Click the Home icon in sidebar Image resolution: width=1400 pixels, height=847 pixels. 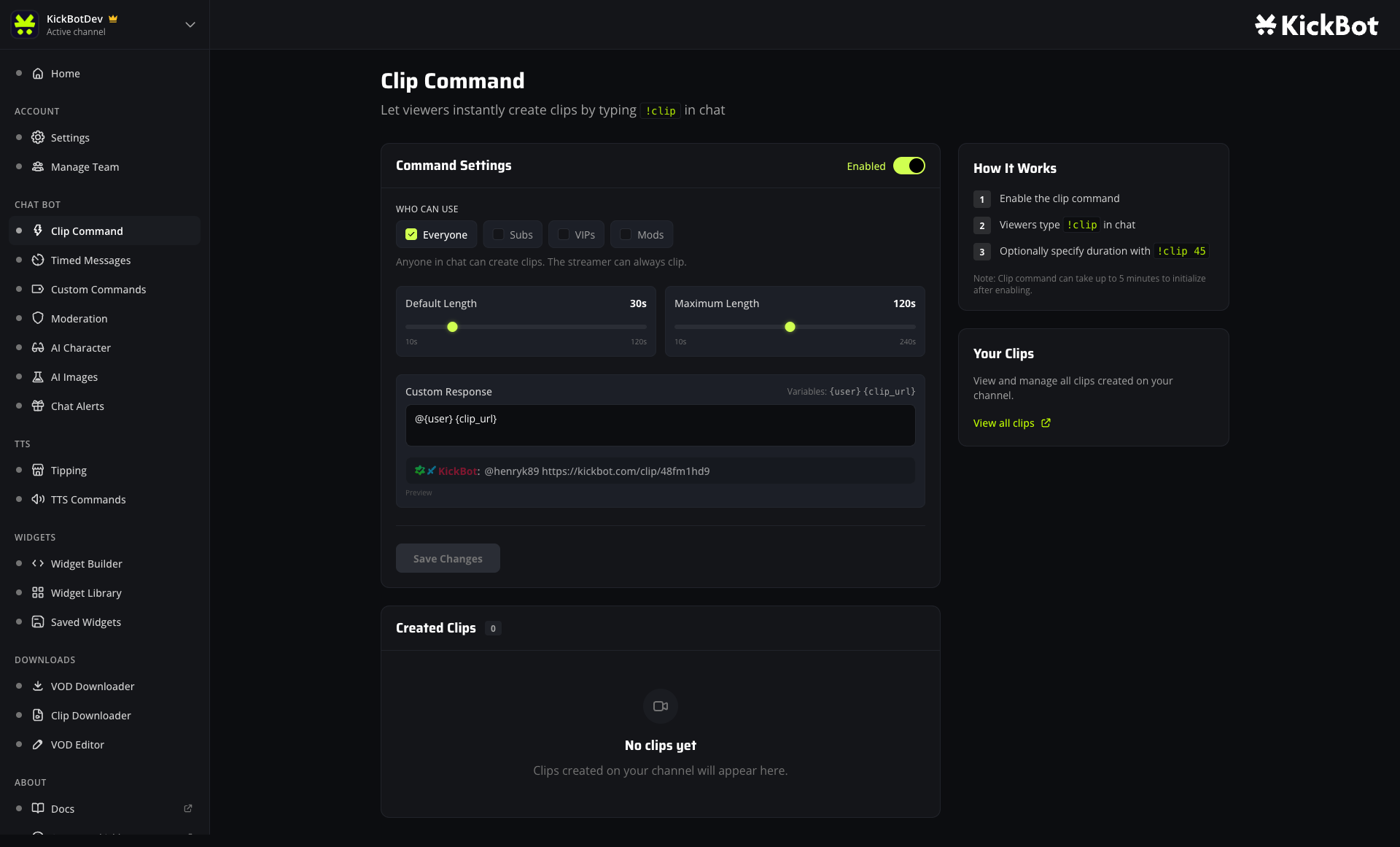coord(38,74)
